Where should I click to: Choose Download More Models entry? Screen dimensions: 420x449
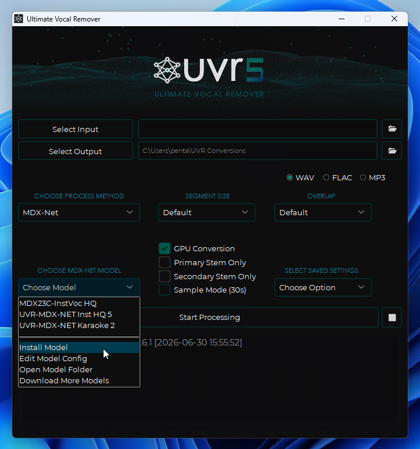point(79,381)
